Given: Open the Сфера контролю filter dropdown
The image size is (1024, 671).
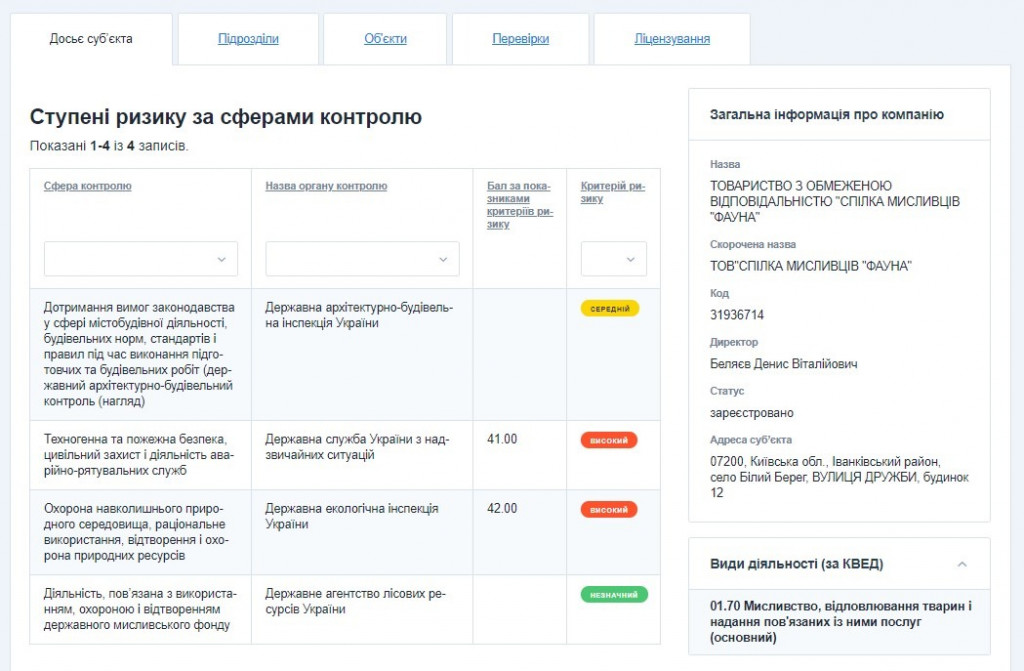Looking at the screenshot, I should click(x=141, y=259).
